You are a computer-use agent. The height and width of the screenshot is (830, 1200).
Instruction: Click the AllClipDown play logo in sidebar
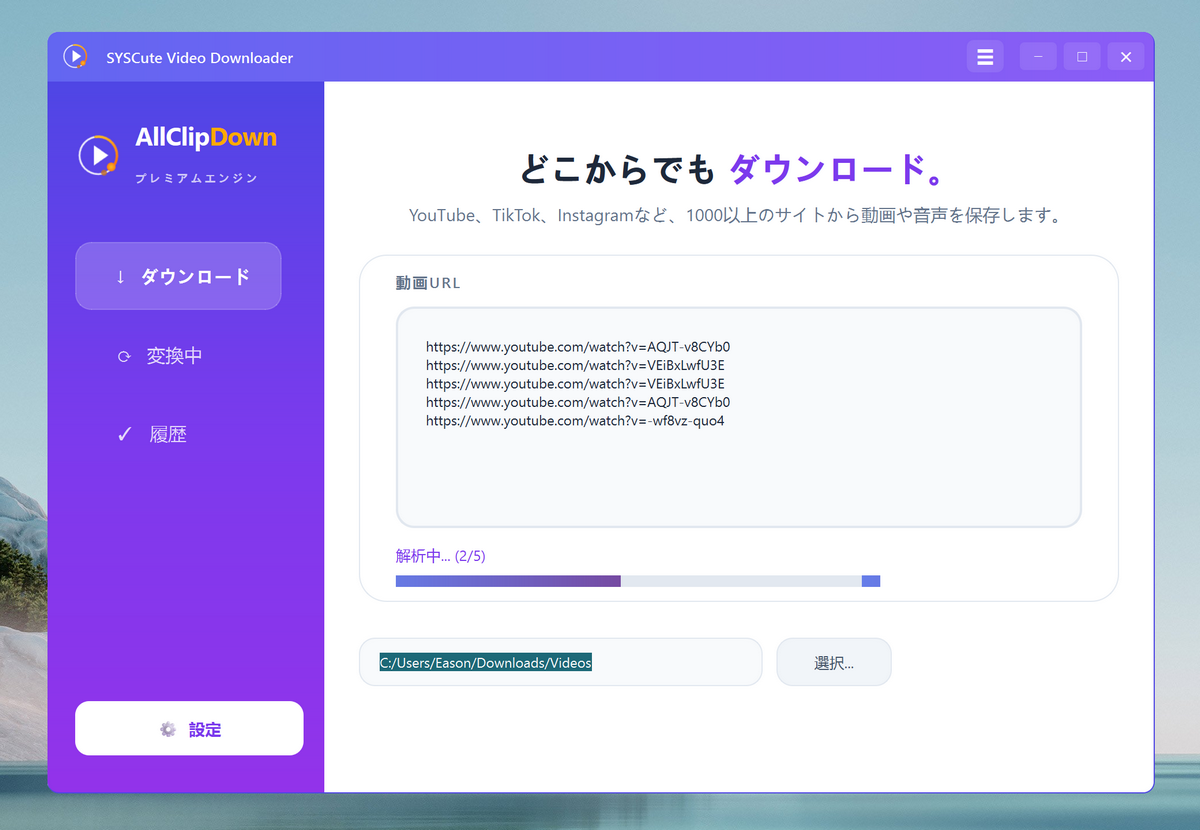click(x=98, y=155)
